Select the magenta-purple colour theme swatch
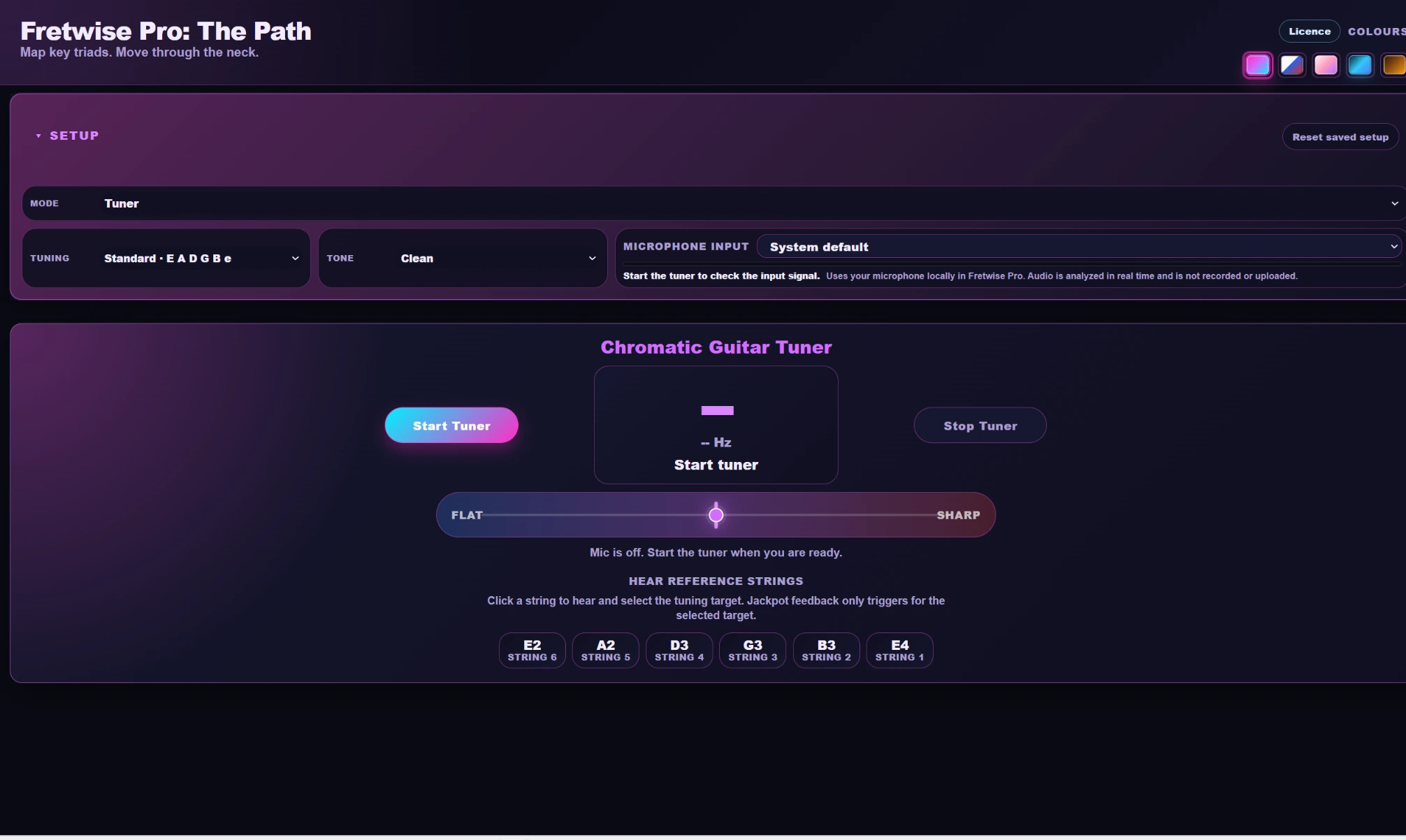 pos(1258,65)
